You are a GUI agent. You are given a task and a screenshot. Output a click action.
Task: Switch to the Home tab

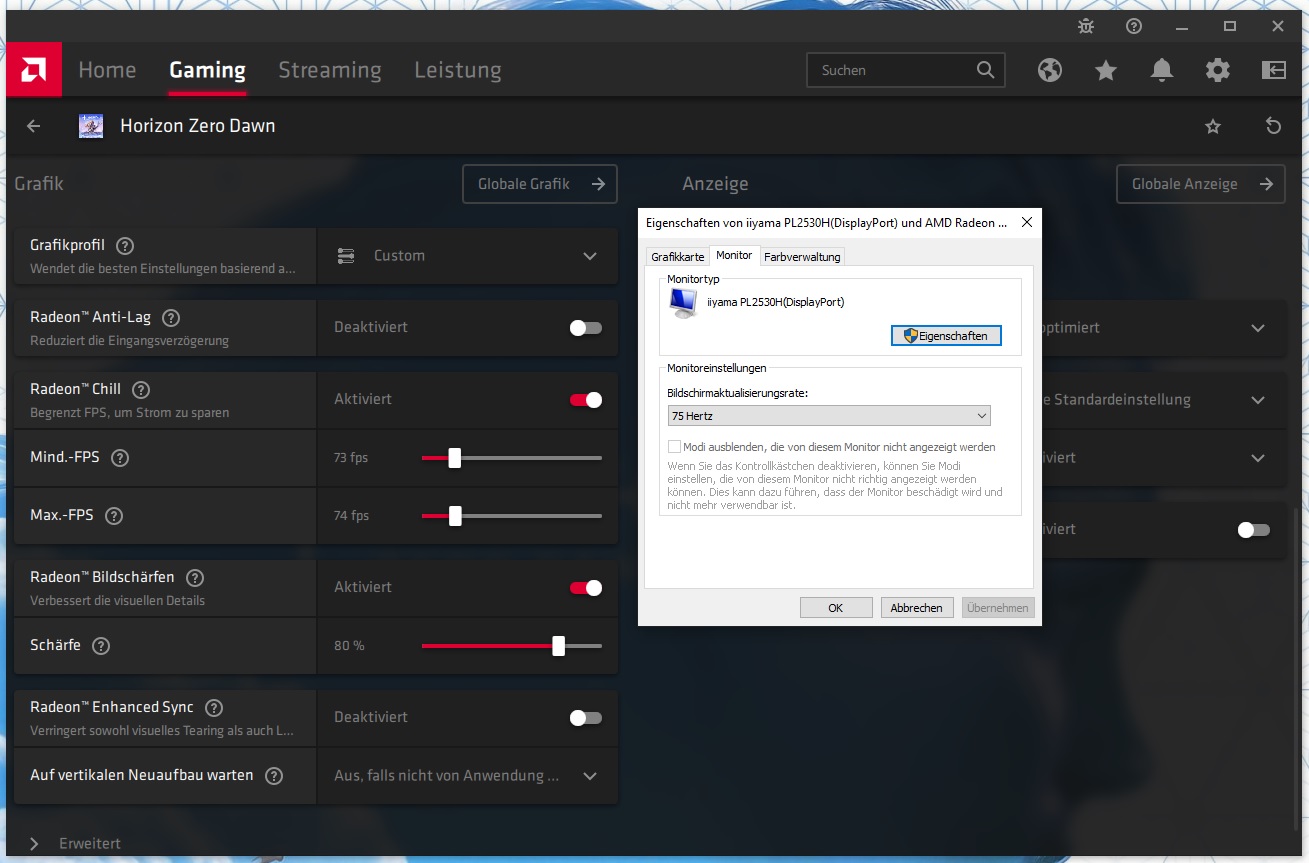click(107, 70)
